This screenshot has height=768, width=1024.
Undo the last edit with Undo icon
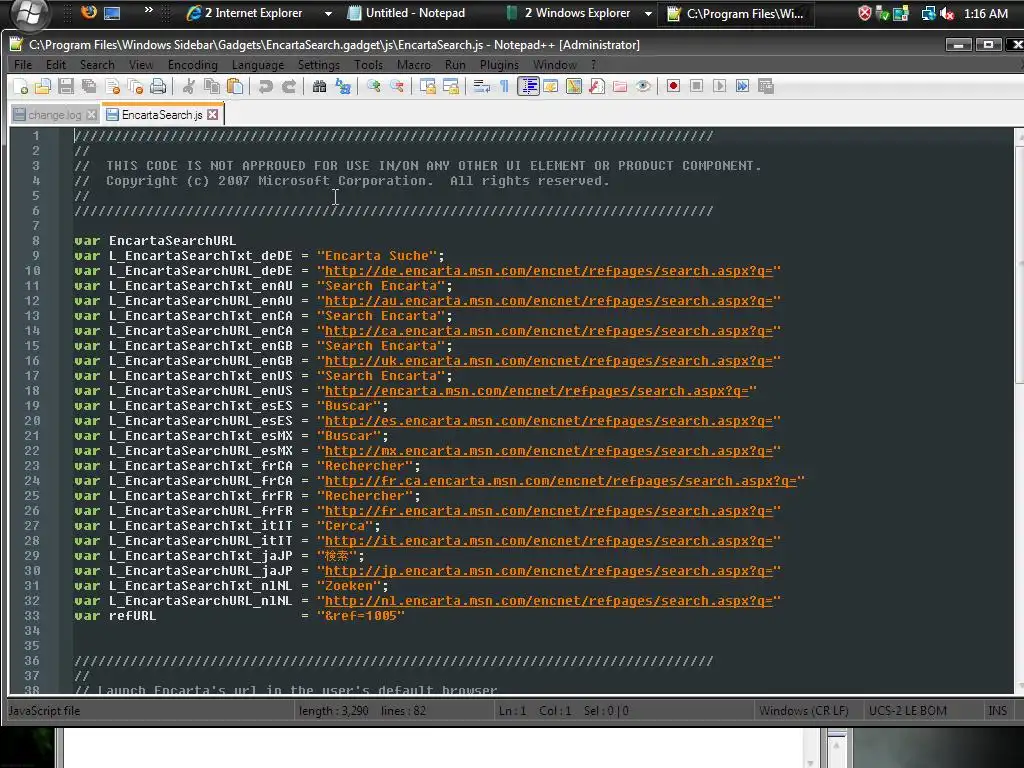(x=265, y=86)
